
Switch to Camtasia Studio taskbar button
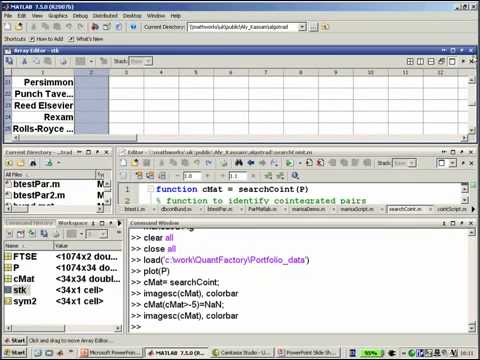click(242, 352)
